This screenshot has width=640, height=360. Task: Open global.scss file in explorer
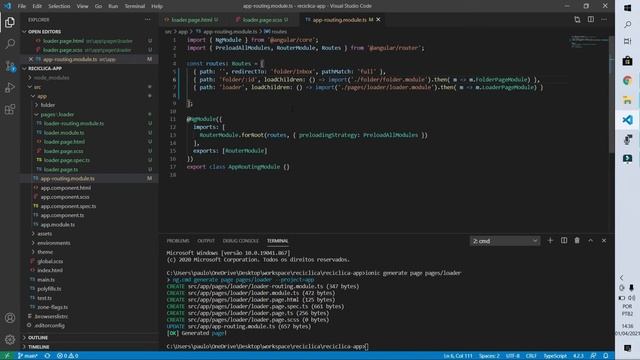[x=50, y=261]
